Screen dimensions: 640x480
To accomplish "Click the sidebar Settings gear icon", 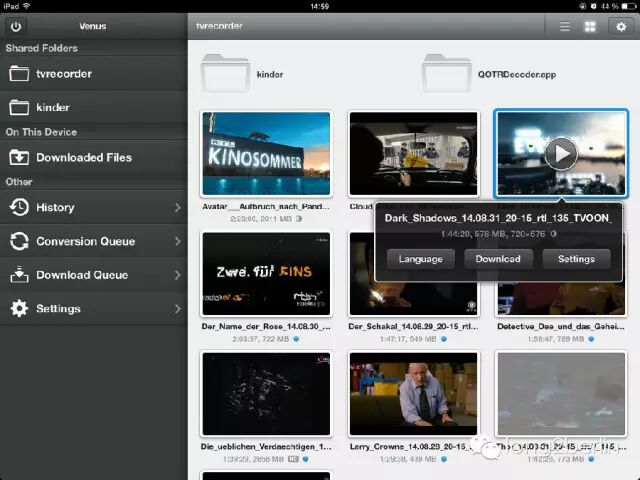I will pos(19,309).
